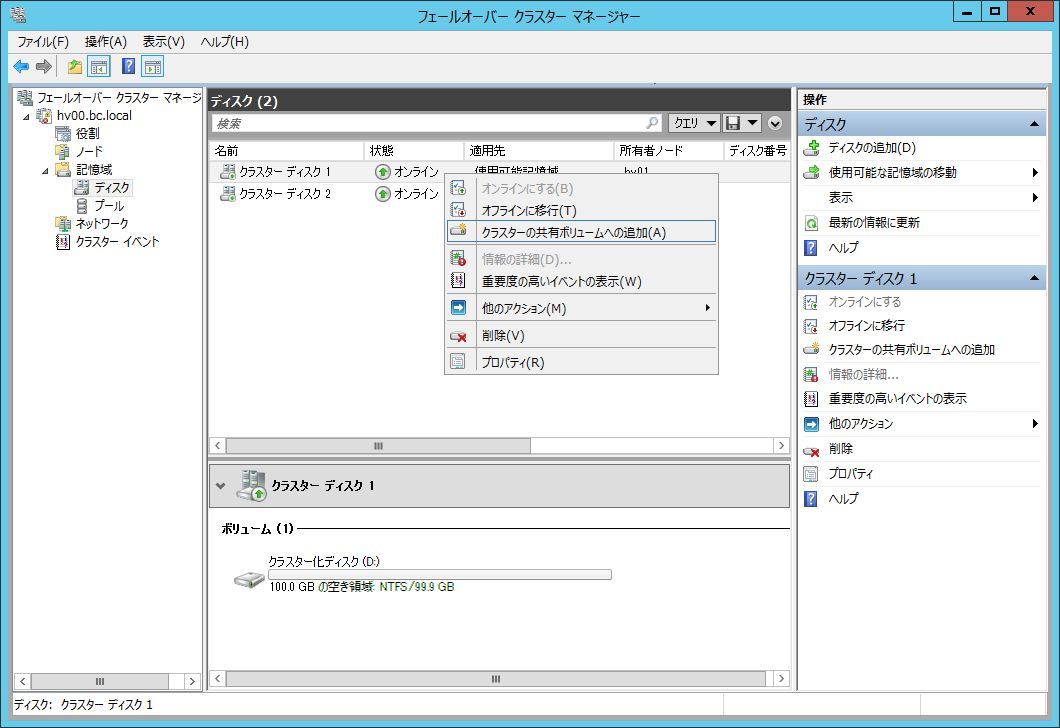
Task: Click the ディスク番号 column header
Action: [x=757, y=151]
